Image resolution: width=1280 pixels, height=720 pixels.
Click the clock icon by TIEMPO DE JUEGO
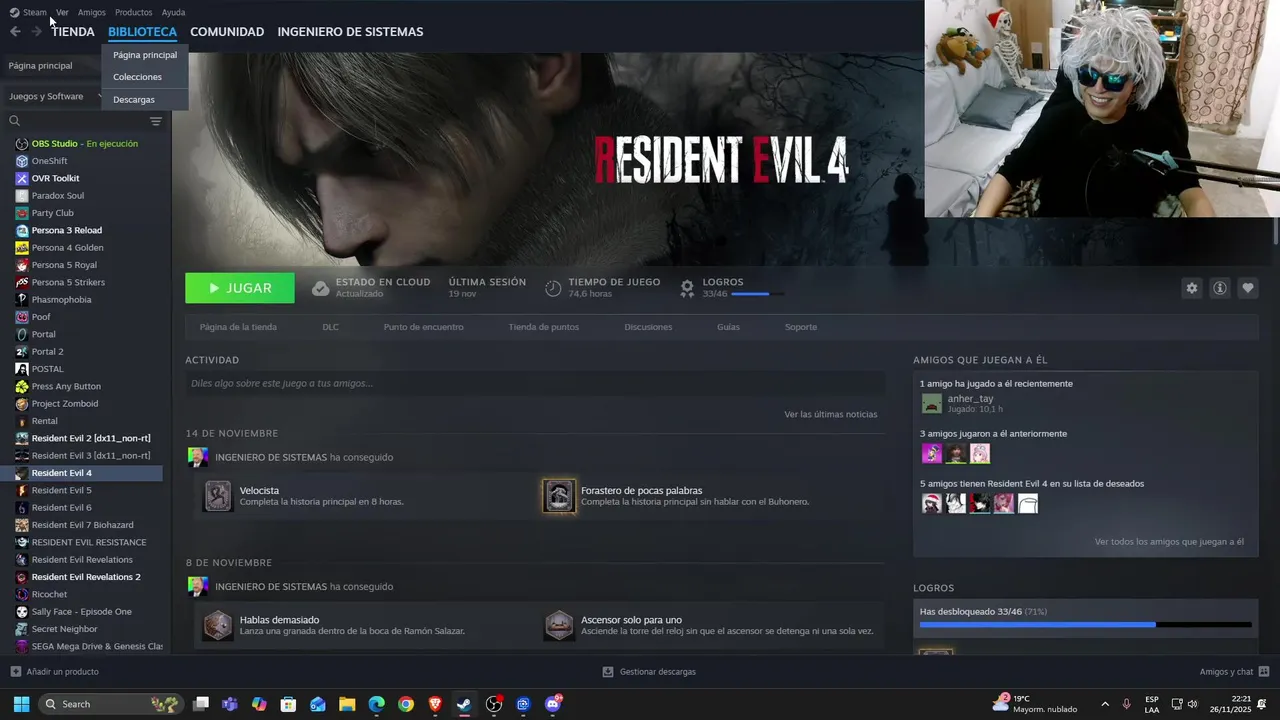tap(553, 288)
